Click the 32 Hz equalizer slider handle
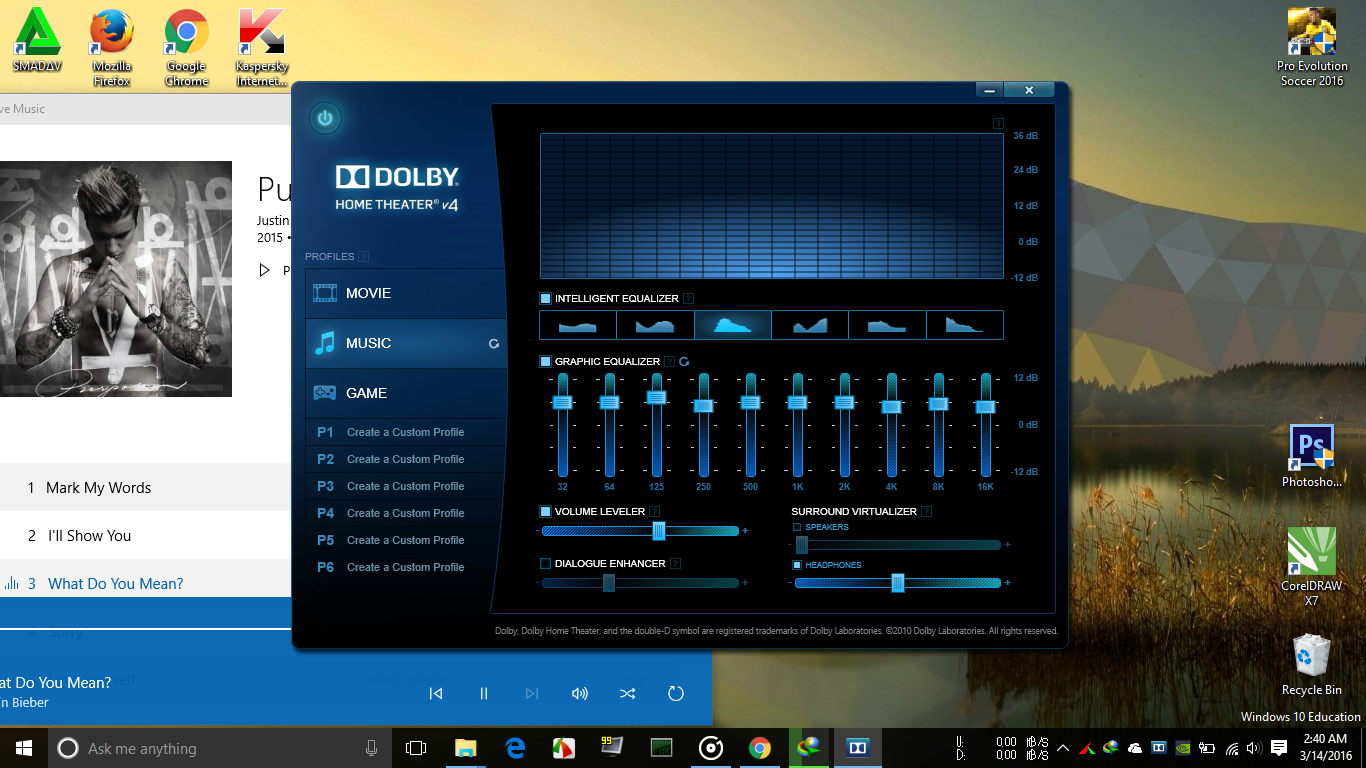 click(x=562, y=402)
